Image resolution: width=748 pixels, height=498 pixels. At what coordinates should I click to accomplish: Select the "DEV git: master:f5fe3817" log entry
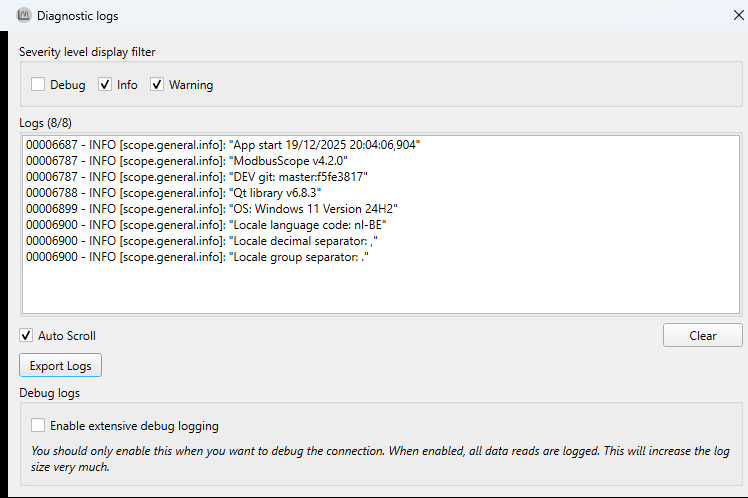(x=197, y=177)
